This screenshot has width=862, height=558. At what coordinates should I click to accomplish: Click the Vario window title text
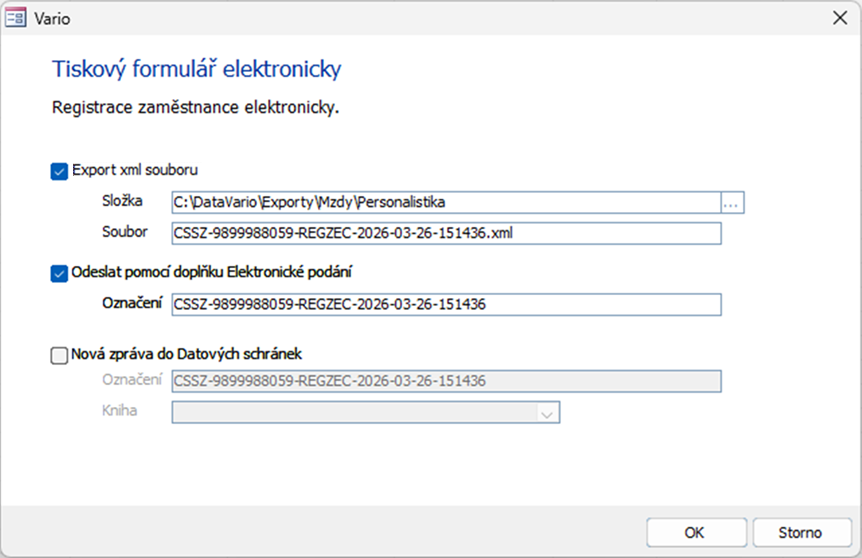(52, 19)
